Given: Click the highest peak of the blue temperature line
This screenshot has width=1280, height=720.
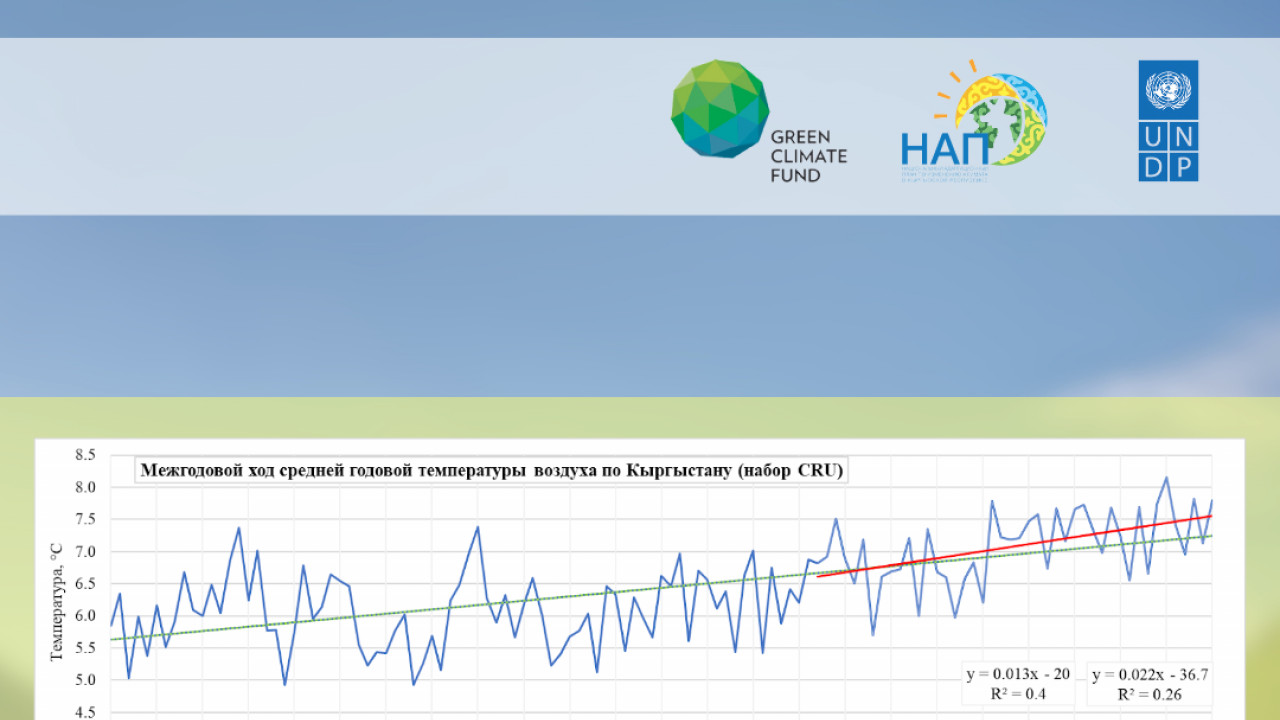Looking at the screenshot, I should click(x=1166, y=479).
